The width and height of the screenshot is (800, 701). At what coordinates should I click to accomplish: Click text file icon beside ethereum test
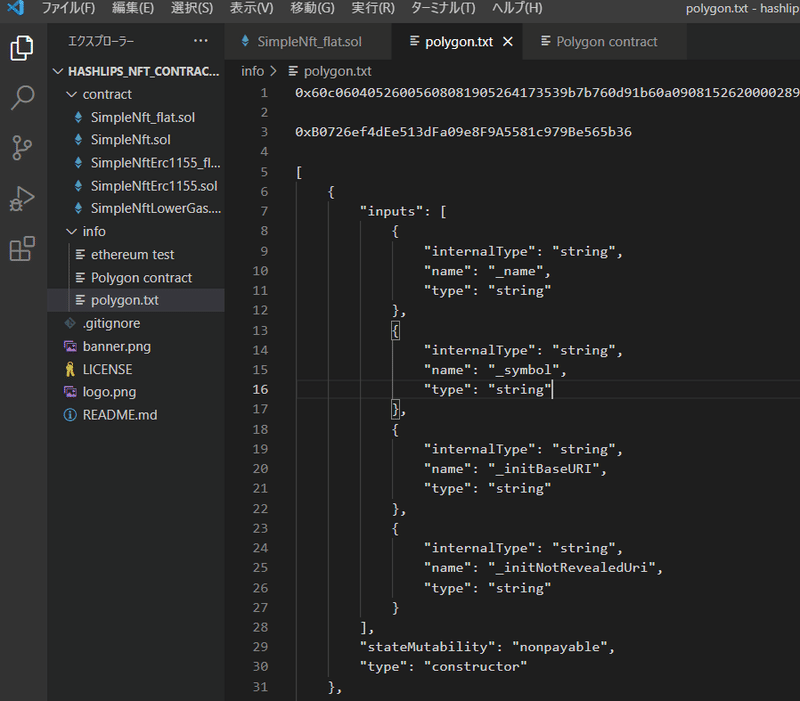tap(80, 254)
